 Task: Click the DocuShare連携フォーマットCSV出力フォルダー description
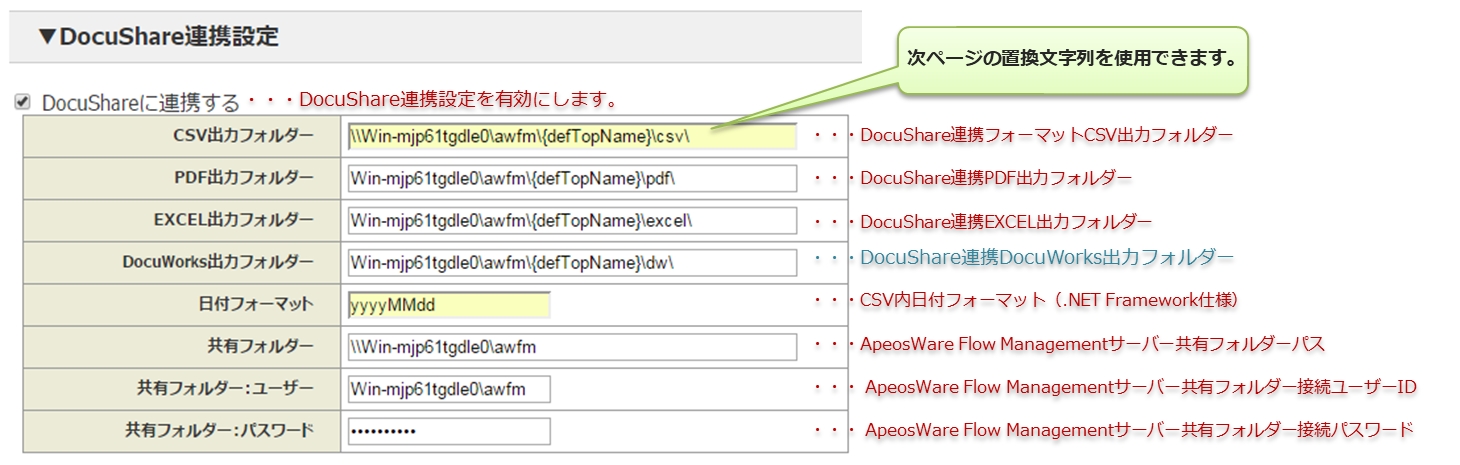tap(1046, 134)
